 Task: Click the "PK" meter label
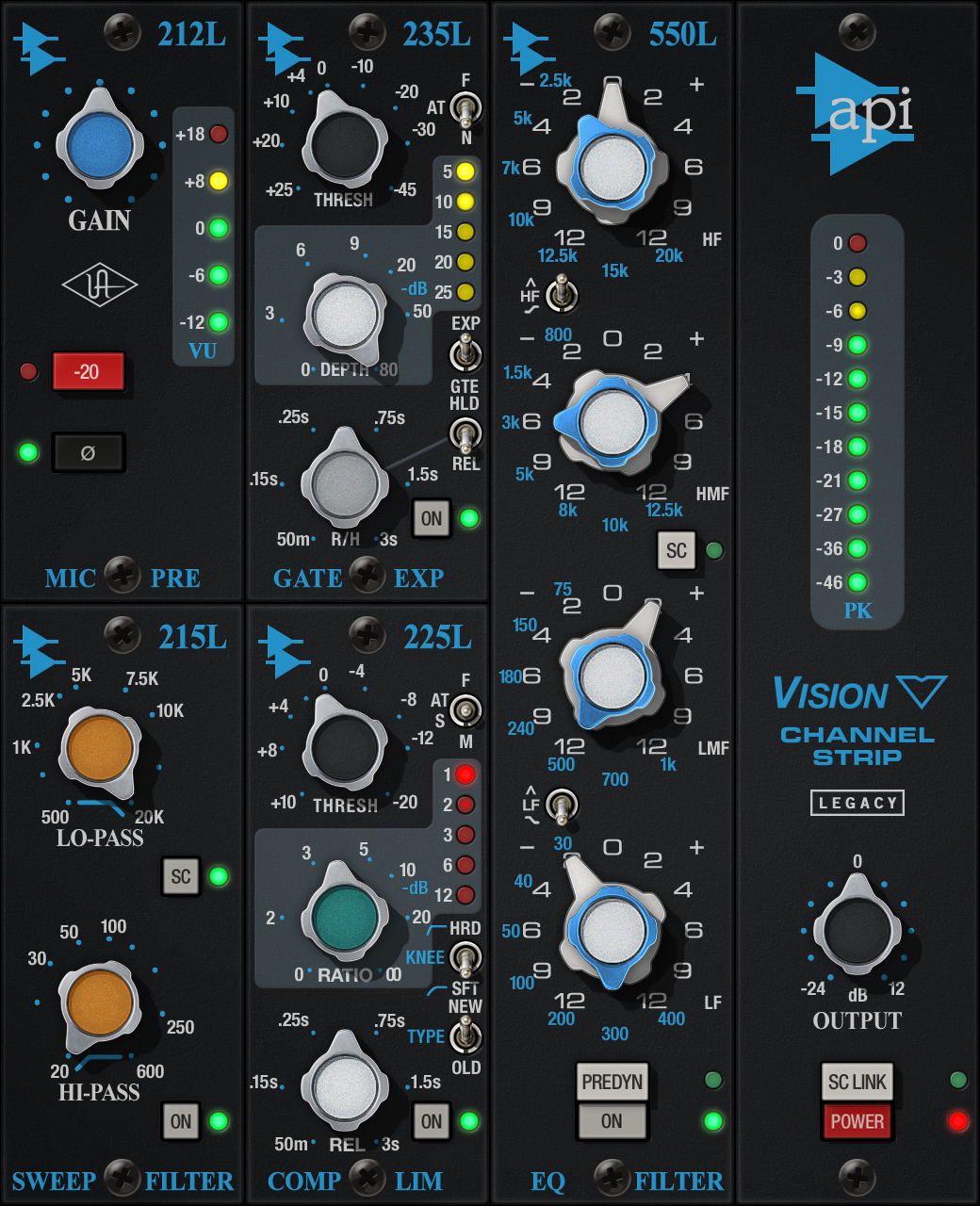[857, 611]
